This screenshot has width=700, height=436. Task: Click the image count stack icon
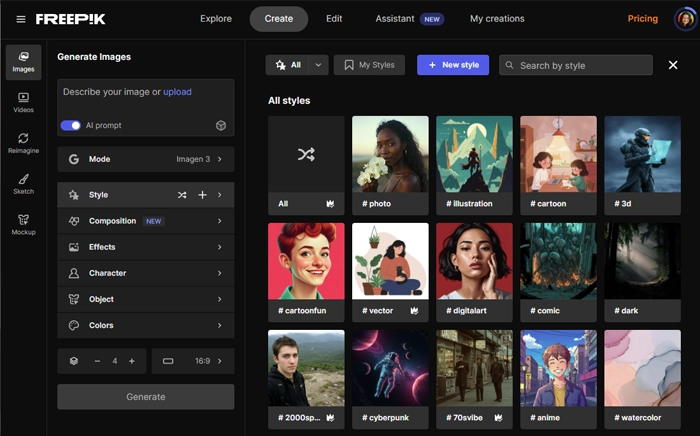(x=74, y=361)
